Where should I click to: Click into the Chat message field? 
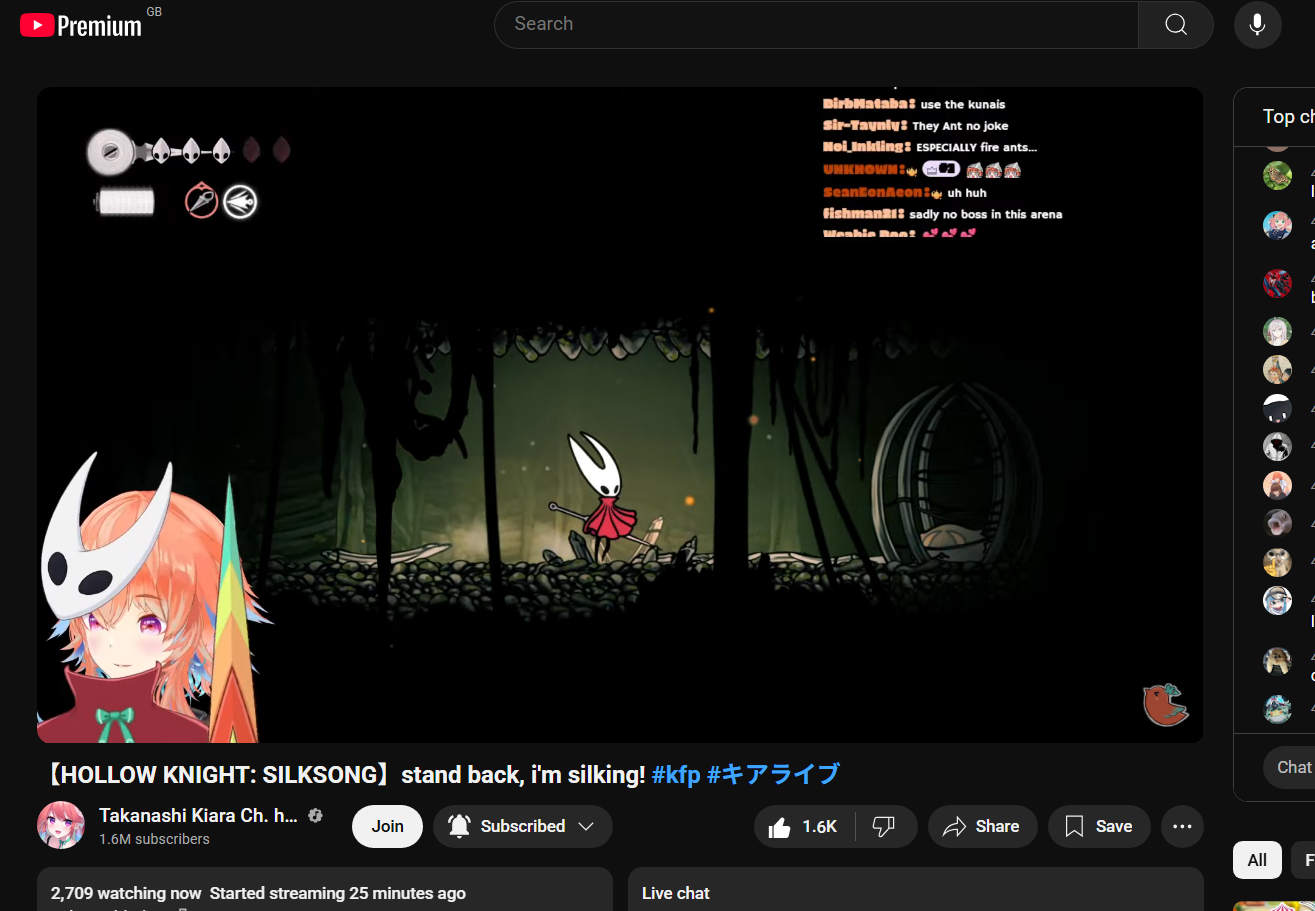click(1290, 767)
